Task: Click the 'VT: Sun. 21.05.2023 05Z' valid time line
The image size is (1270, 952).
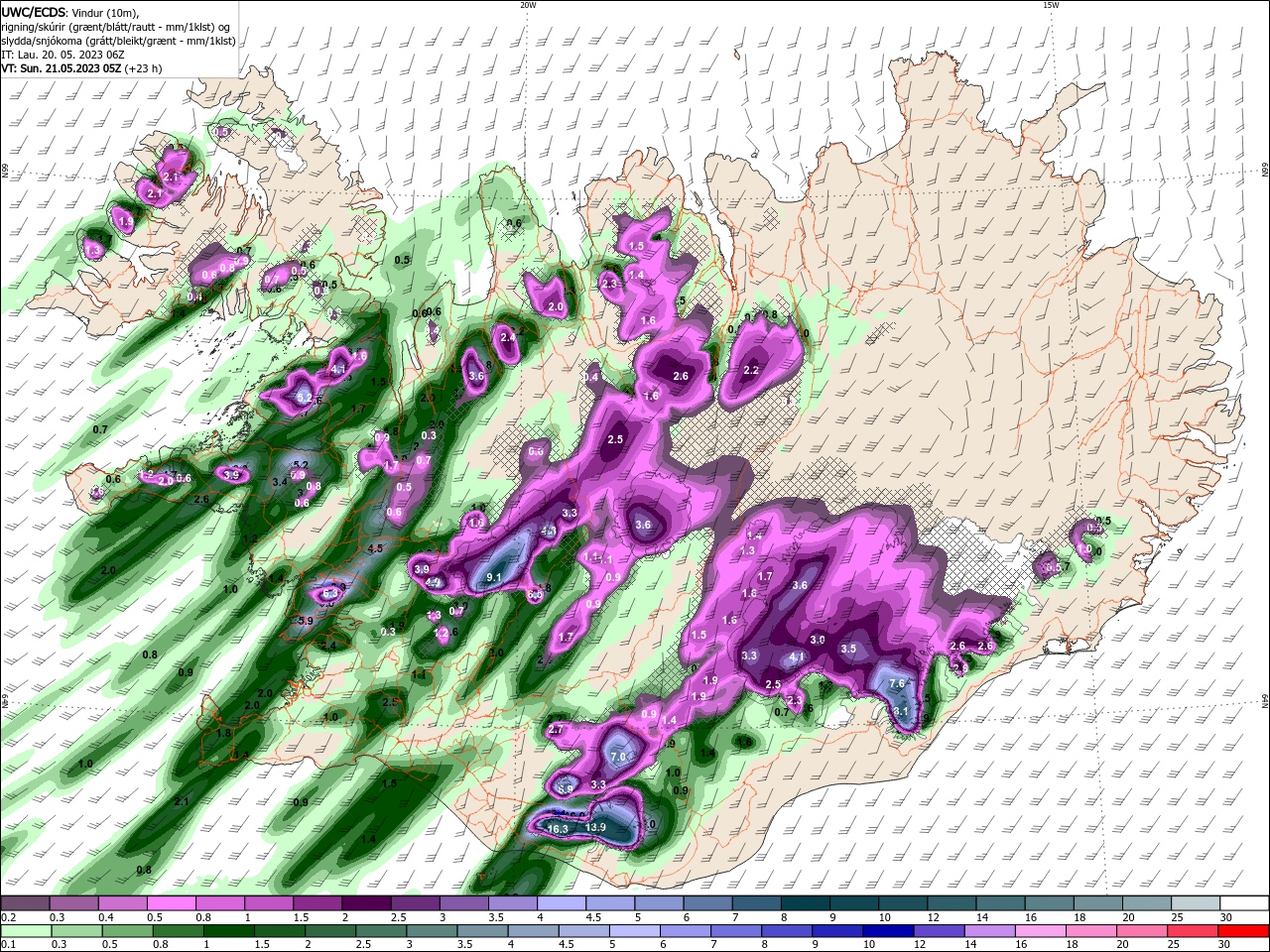Action: [80, 68]
